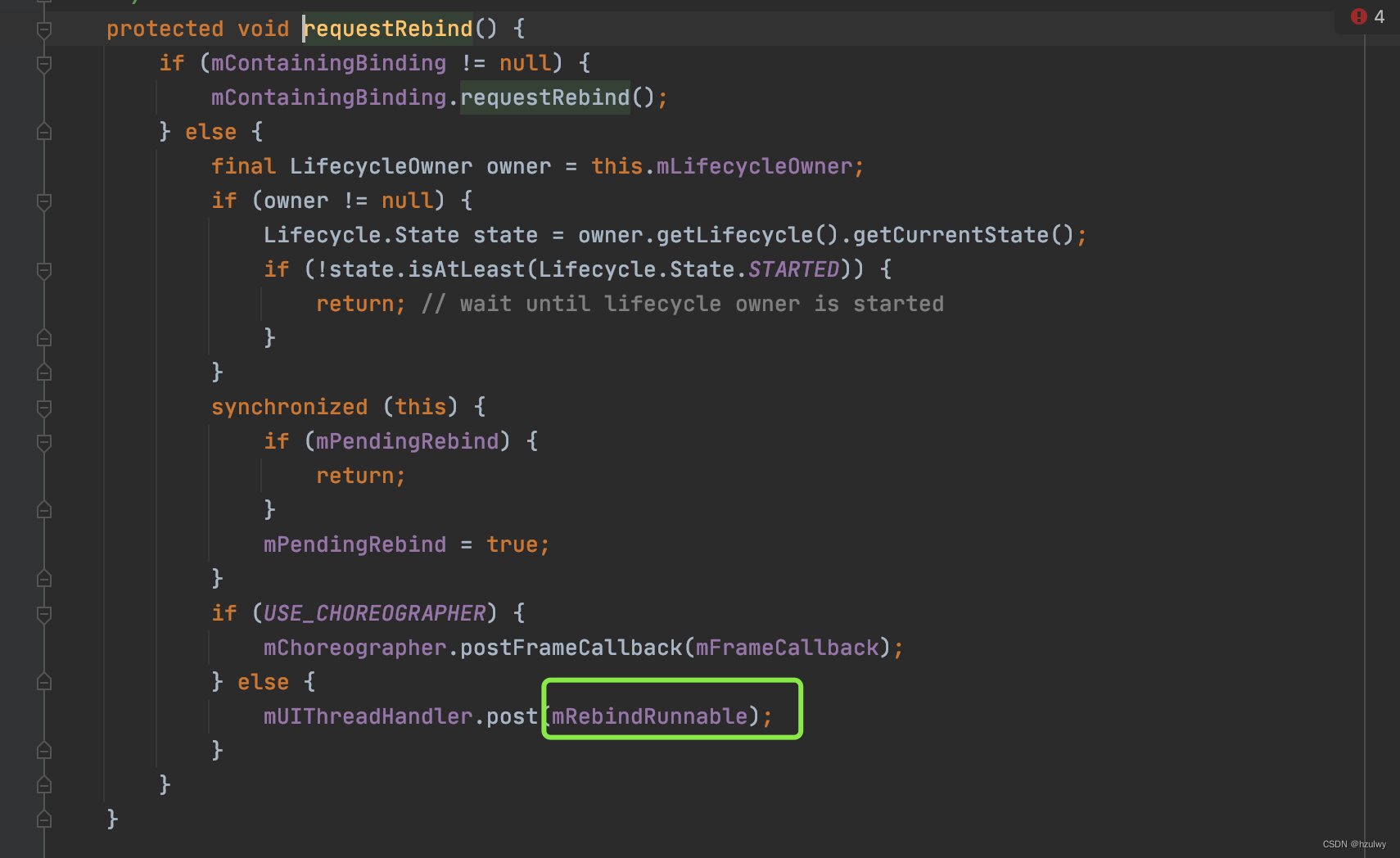This screenshot has width=1400, height=858.
Task: Click the highlighted 'requestRebind' call on mContainingBinding
Action: (x=545, y=97)
